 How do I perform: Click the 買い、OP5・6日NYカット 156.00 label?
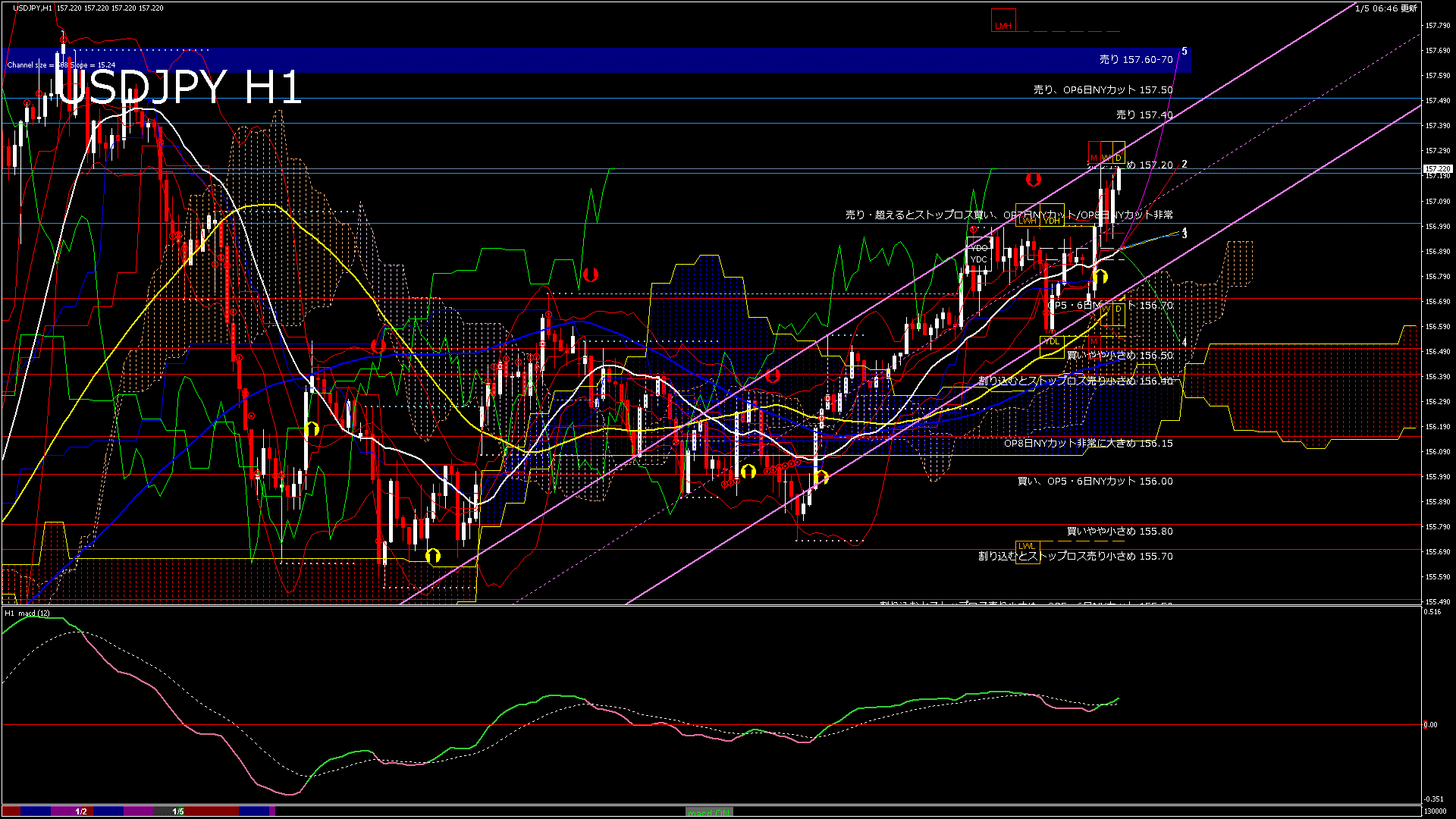[1094, 482]
